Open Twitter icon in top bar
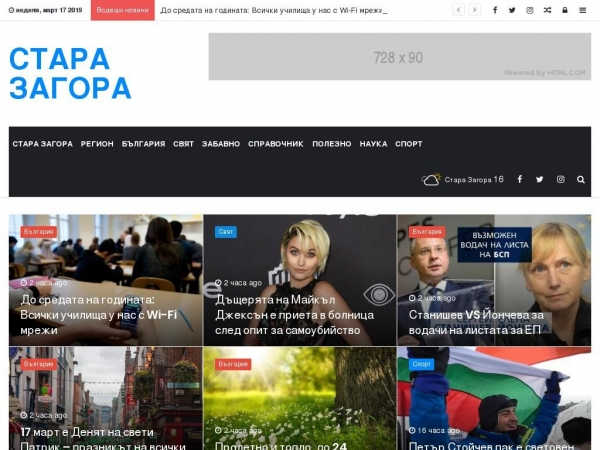This screenshot has width=600, height=450. [x=512, y=10]
